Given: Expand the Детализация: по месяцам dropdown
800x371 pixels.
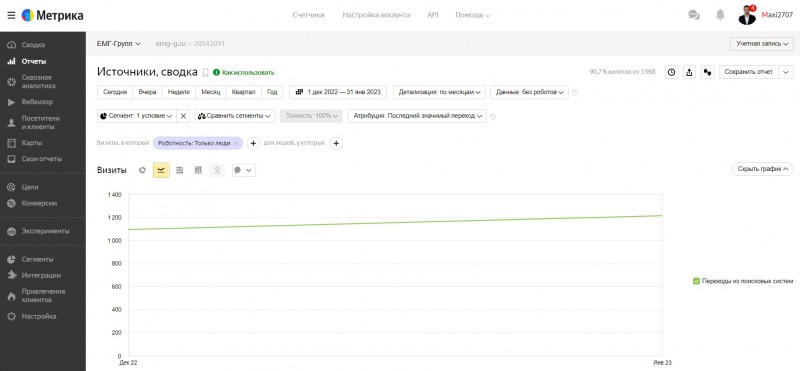Looking at the screenshot, I should (x=439, y=92).
